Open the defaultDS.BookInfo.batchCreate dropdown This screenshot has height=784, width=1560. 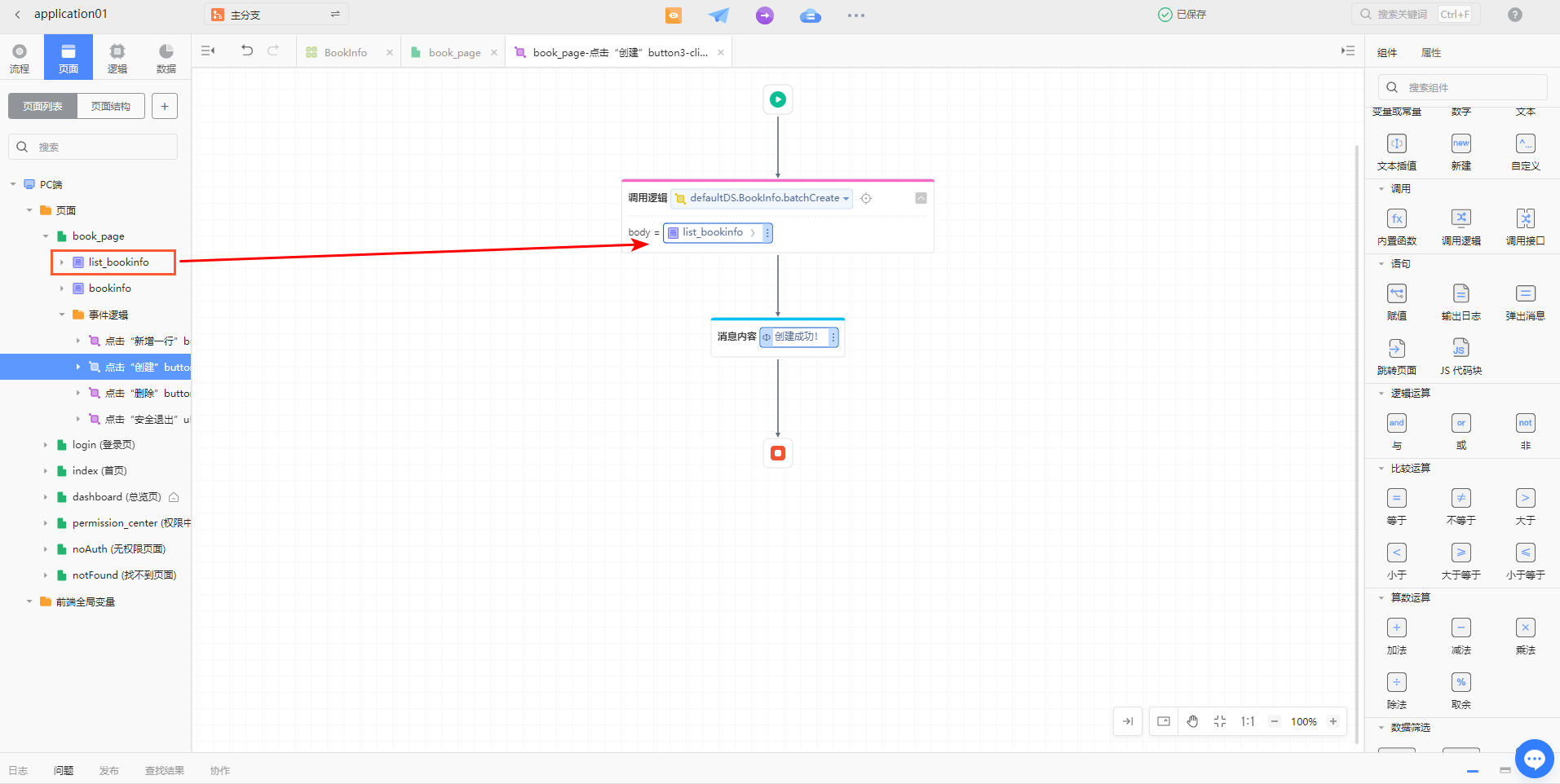coord(762,198)
